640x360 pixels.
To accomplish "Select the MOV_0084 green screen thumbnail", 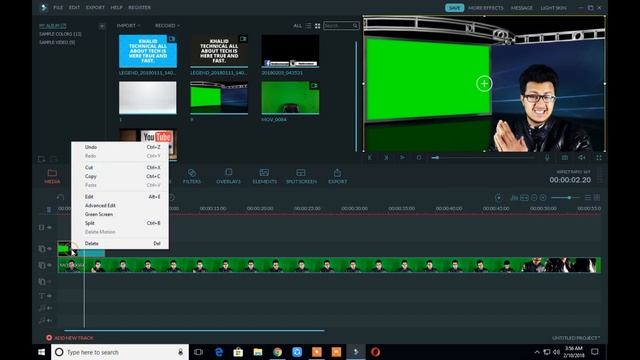I will pyautogui.click(x=290, y=98).
